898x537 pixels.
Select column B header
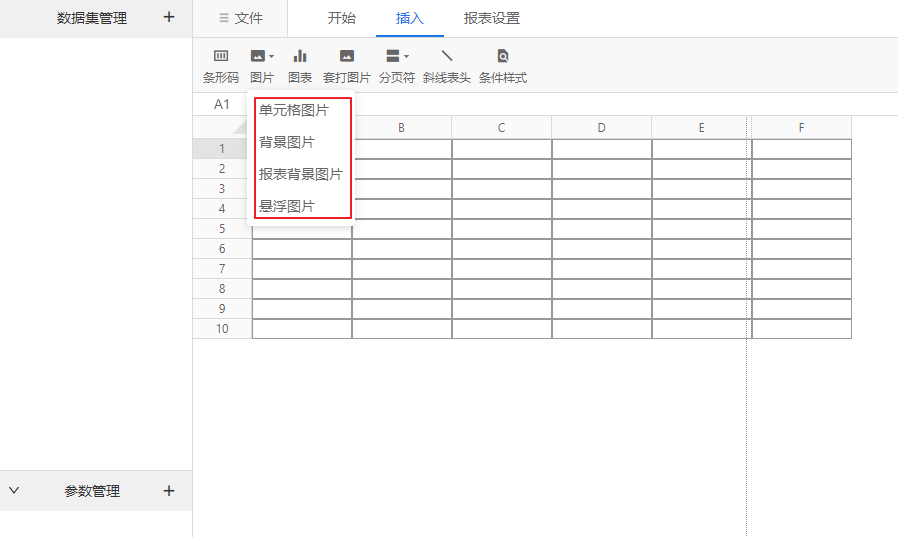coord(401,128)
